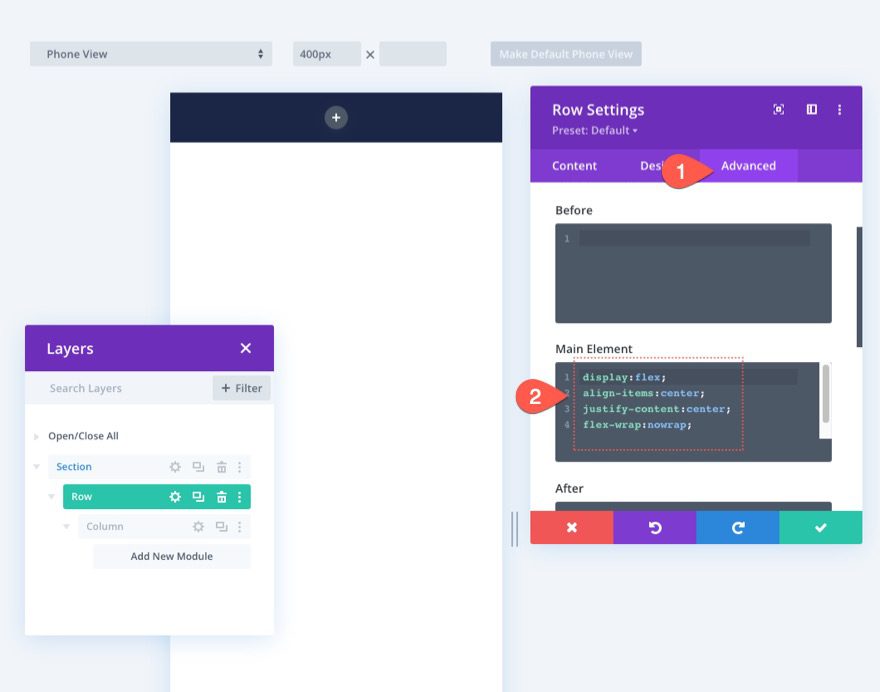Duplicate the Column with its copy icon
Screen dimensions: 880x692
click(x=222, y=526)
